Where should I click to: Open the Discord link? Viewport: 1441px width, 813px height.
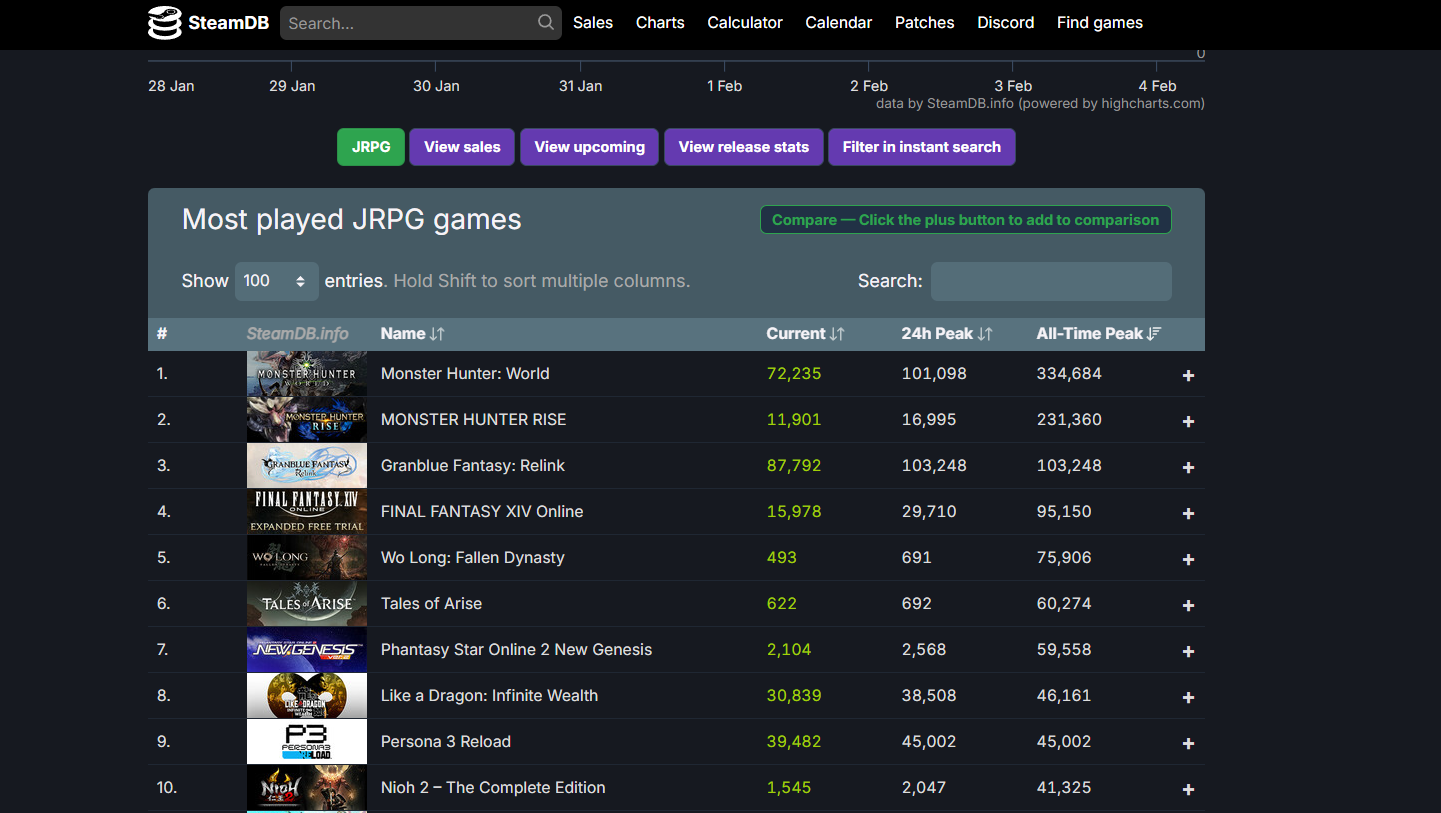(1006, 22)
